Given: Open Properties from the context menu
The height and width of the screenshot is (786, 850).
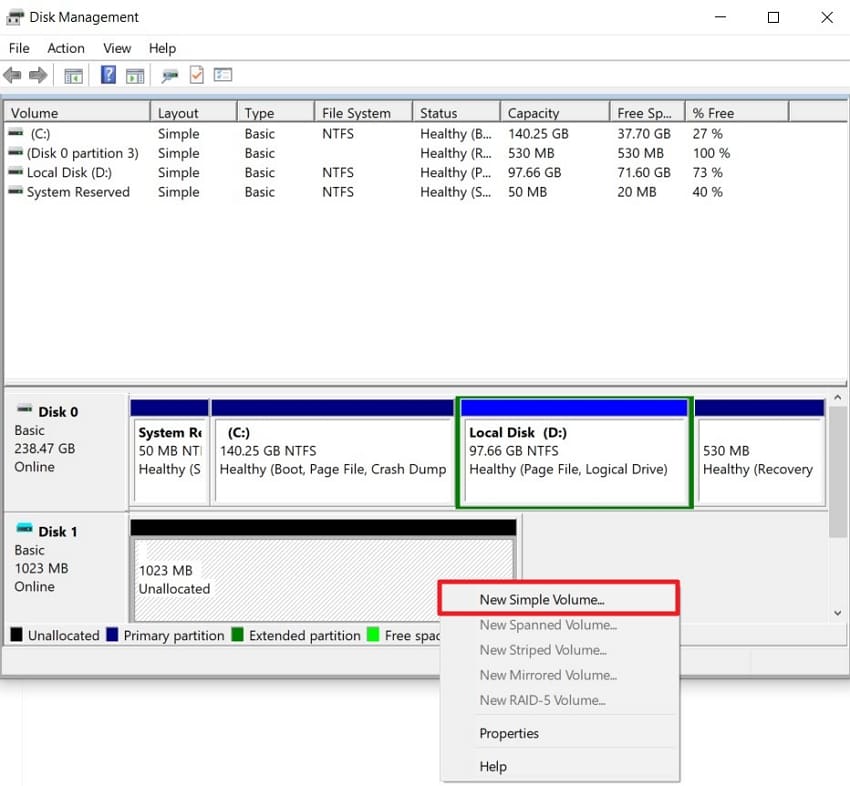Looking at the screenshot, I should pyautogui.click(x=508, y=733).
